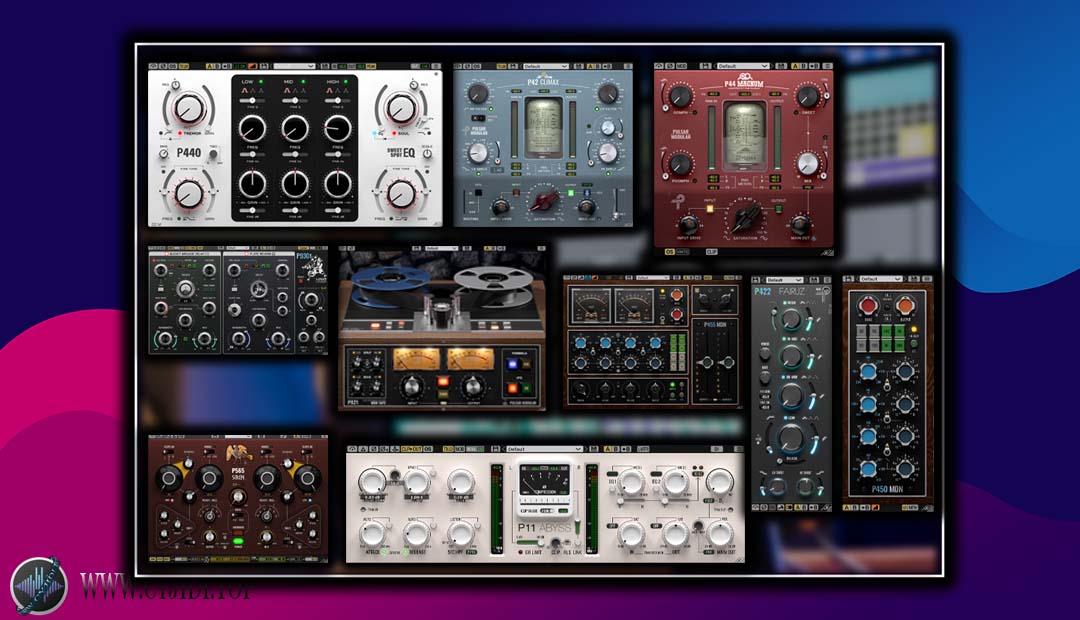Click the blue tape reel on the tape machine
This screenshot has width=1080, height=620.
[x=391, y=279]
